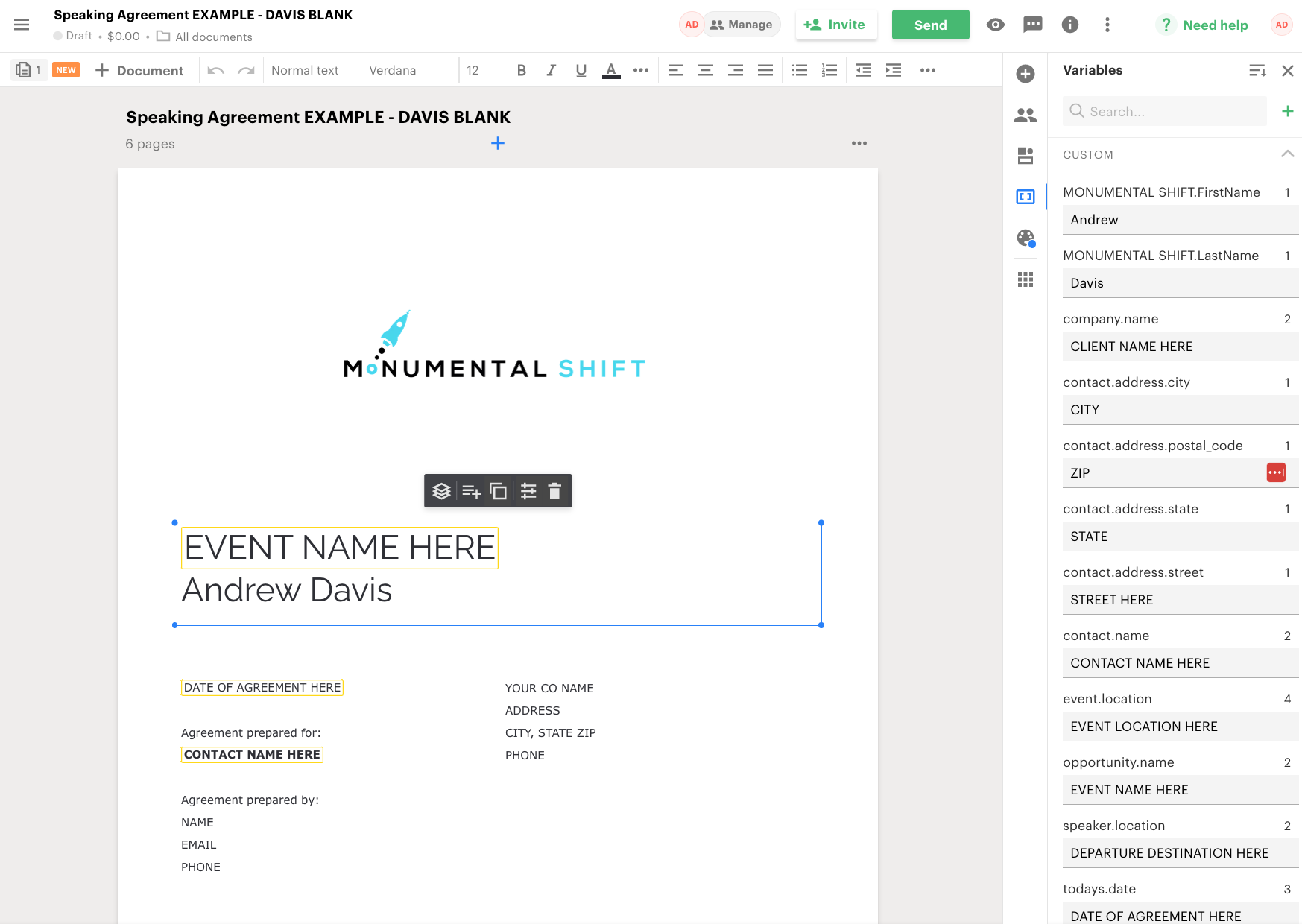Show more text formatting options
The image size is (1302, 924).
click(x=641, y=70)
